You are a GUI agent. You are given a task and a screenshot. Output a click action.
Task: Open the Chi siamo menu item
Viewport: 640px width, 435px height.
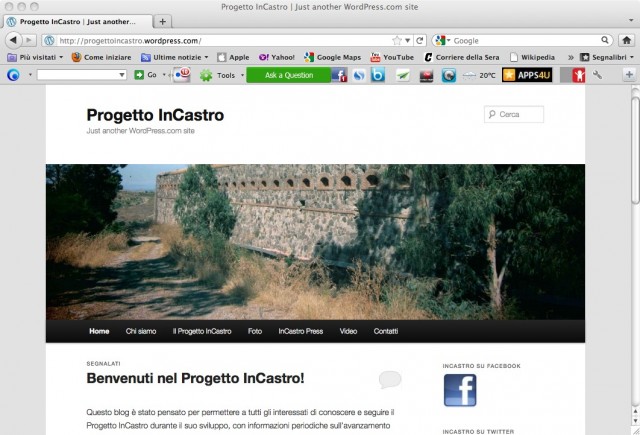[x=140, y=330]
